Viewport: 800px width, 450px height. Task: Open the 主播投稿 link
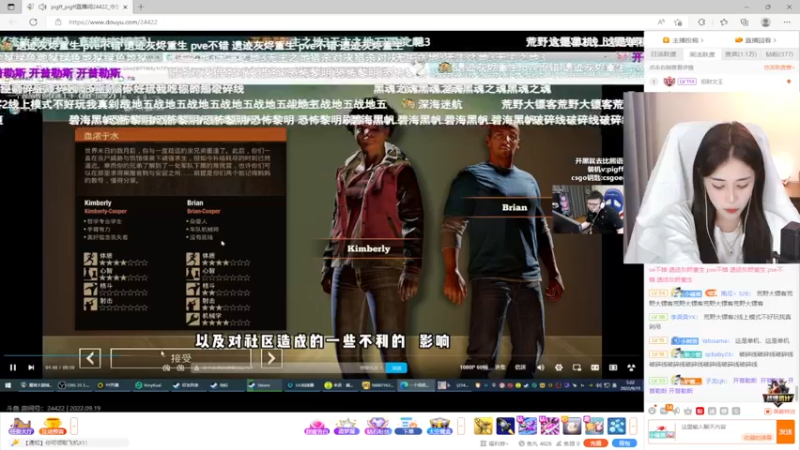(683, 40)
